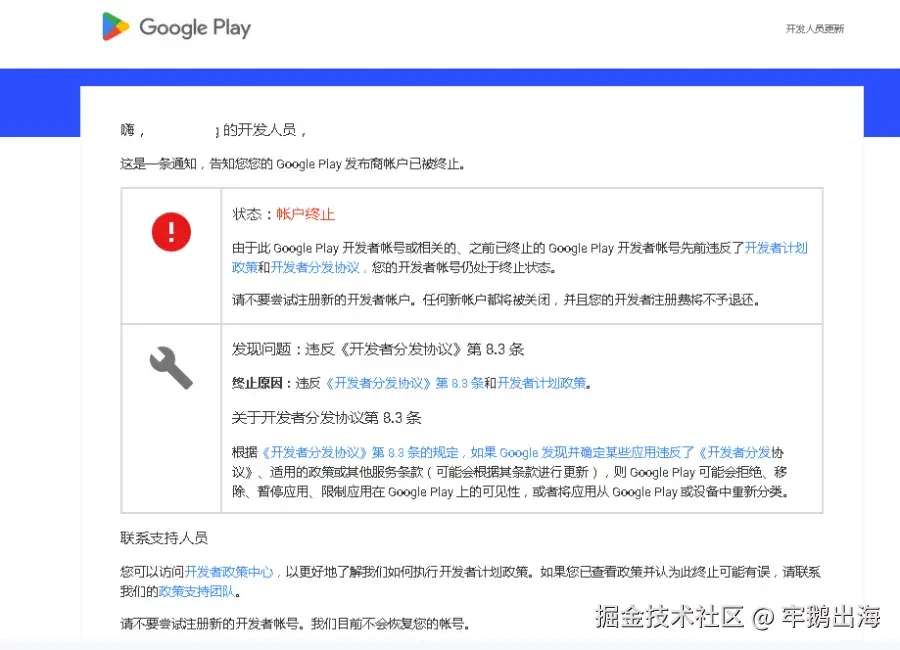Click the heading 关于开发者分发协议第 8.3 条
The width and height of the screenshot is (900, 650).
click(x=327, y=417)
